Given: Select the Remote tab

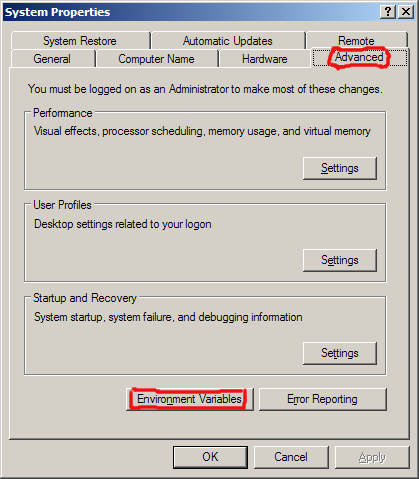Looking at the screenshot, I should tap(356, 41).
